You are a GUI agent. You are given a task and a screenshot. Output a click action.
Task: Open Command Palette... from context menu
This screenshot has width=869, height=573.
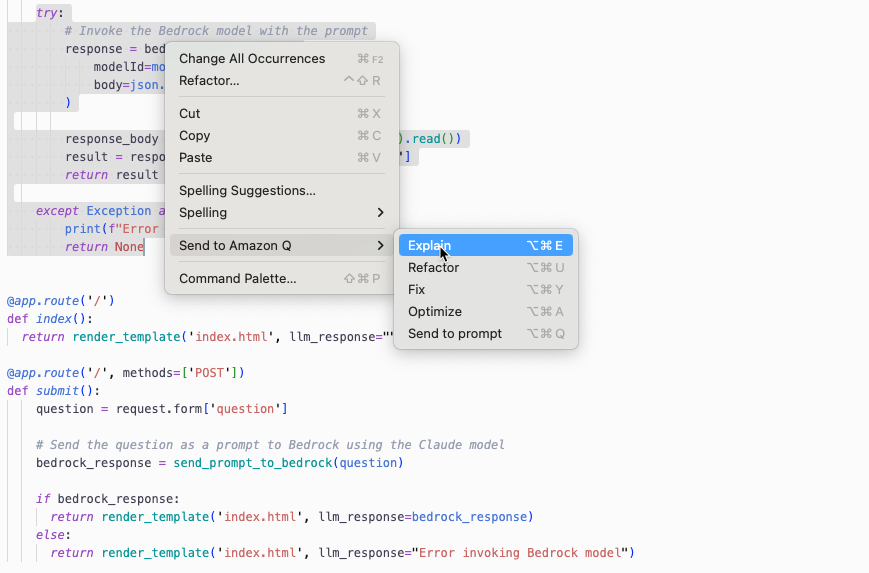(x=238, y=279)
